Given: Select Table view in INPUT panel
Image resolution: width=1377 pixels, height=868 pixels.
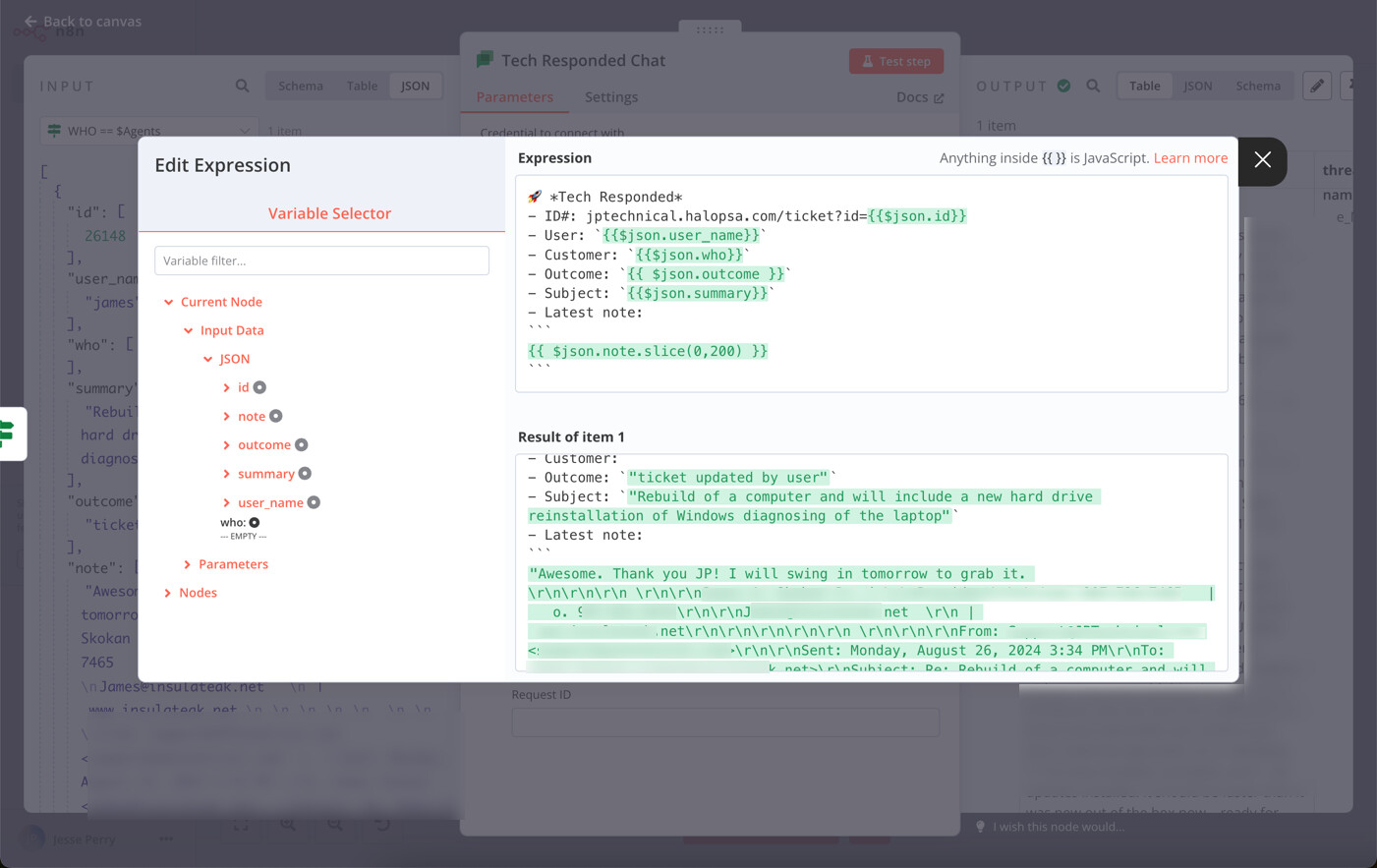Looking at the screenshot, I should [x=362, y=86].
